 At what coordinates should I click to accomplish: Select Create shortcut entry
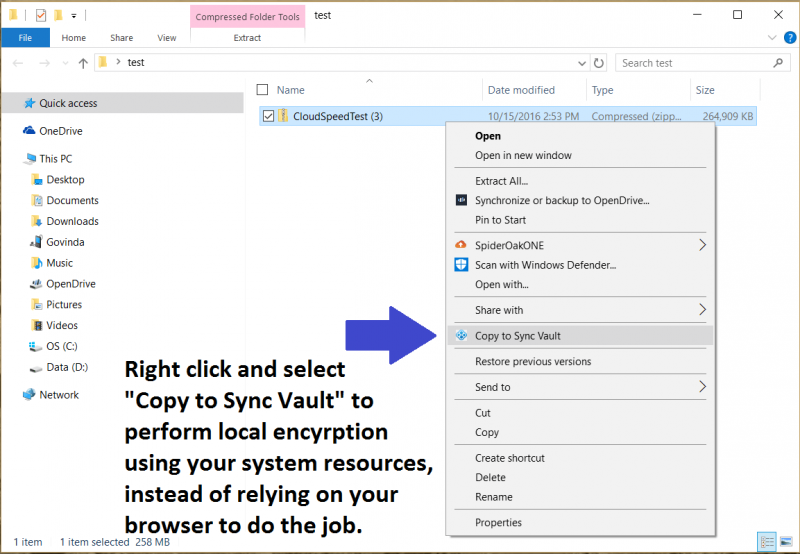pos(580,458)
